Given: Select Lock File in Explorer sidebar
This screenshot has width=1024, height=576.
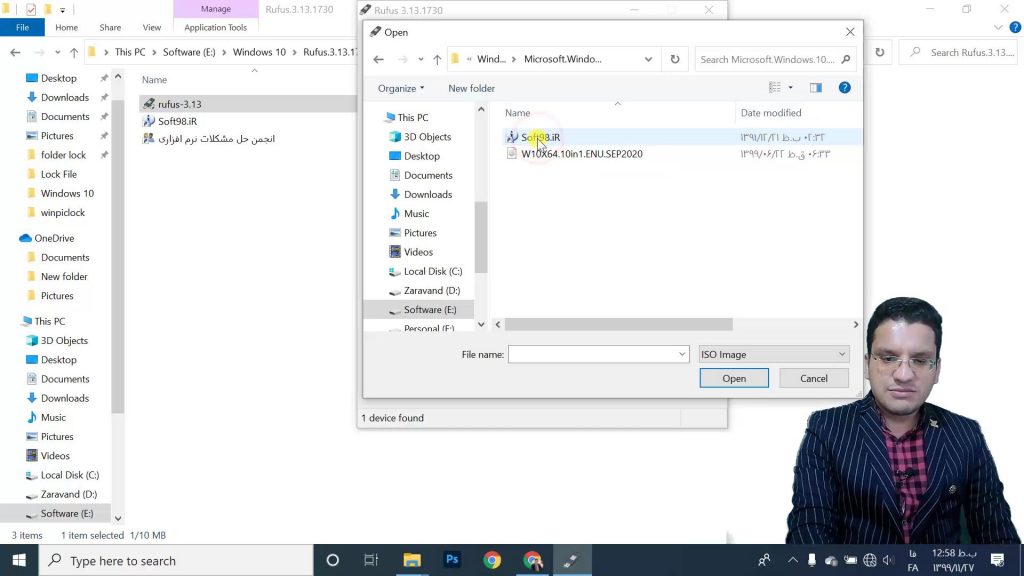Looking at the screenshot, I should point(59,174).
